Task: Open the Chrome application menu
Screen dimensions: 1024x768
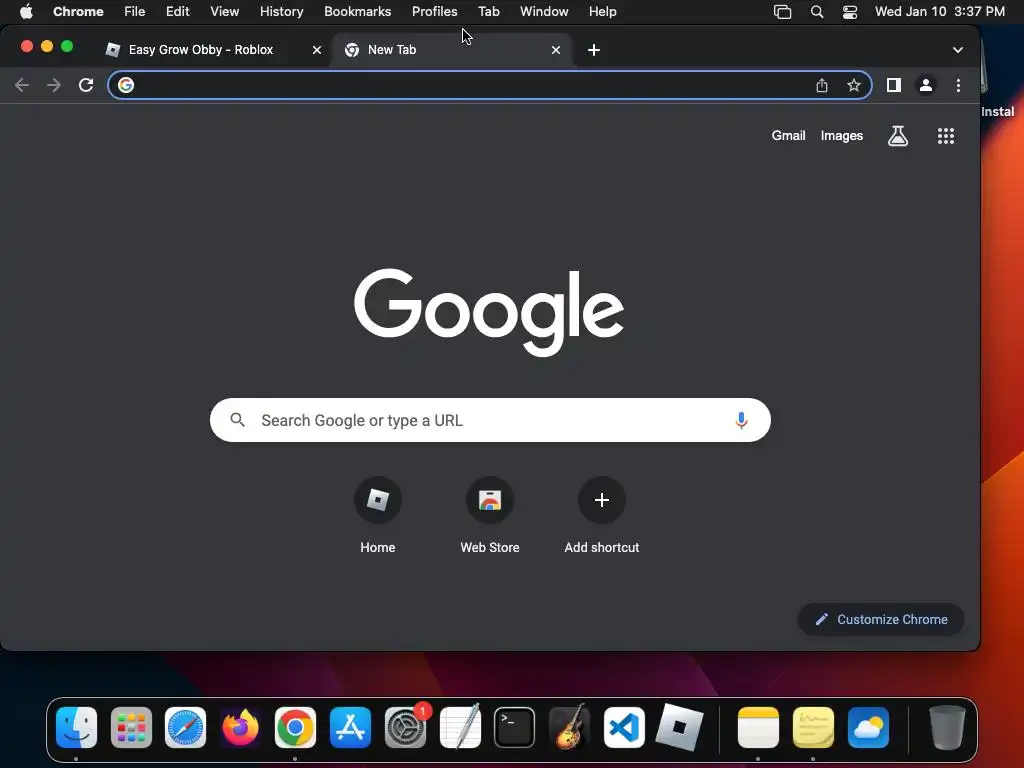Action: 78,11
